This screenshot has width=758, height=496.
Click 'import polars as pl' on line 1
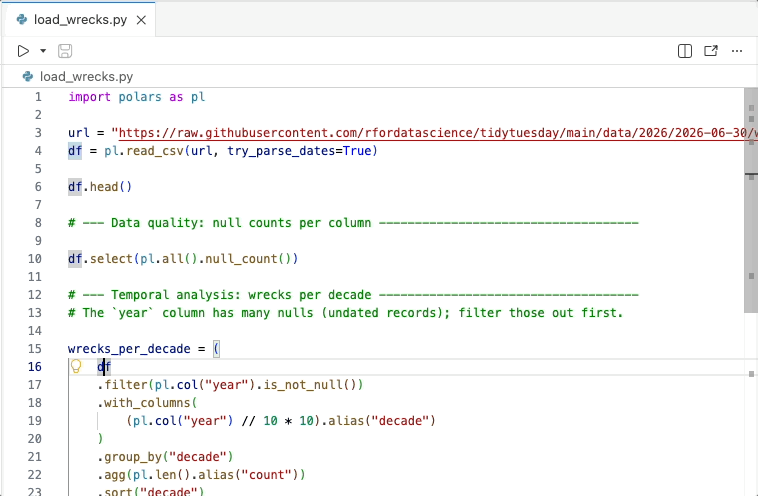[136, 97]
